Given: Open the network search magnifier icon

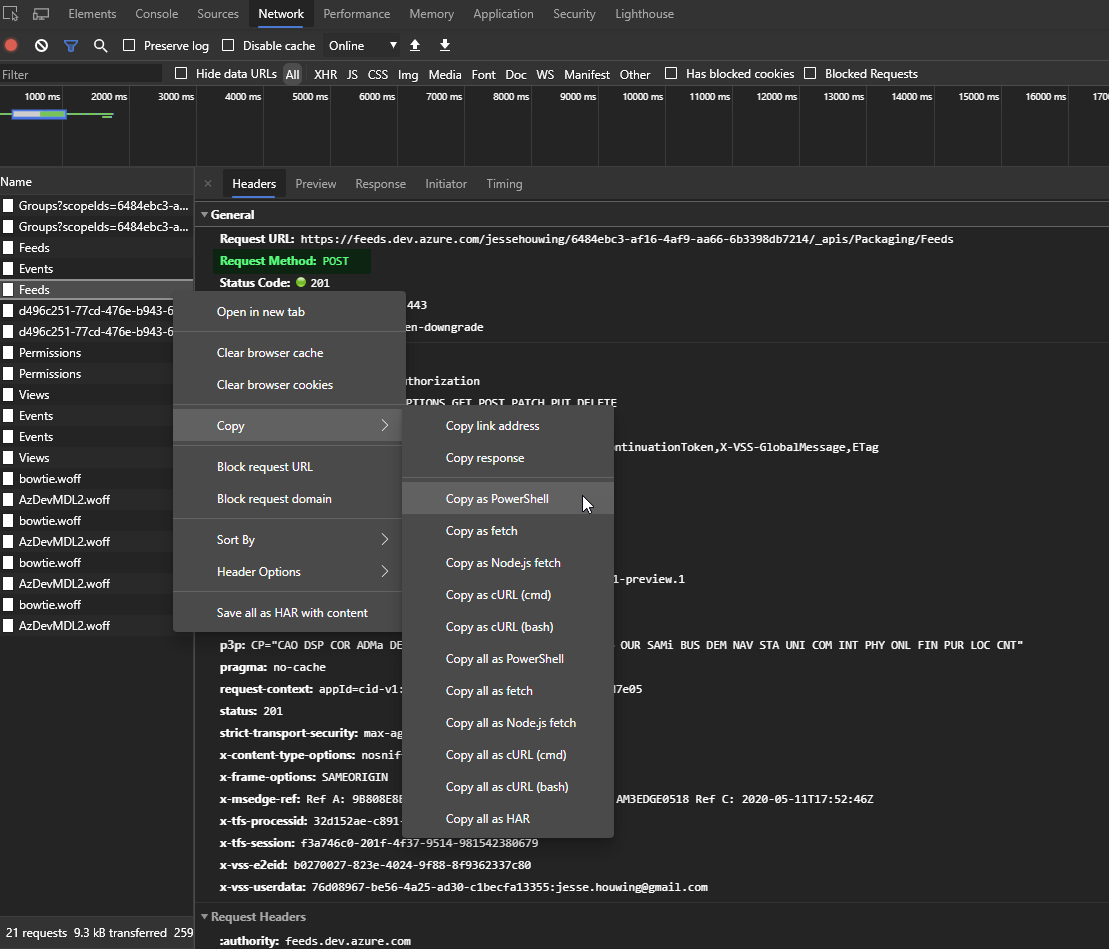Looking at the screenshot, I should pos(100,46).
